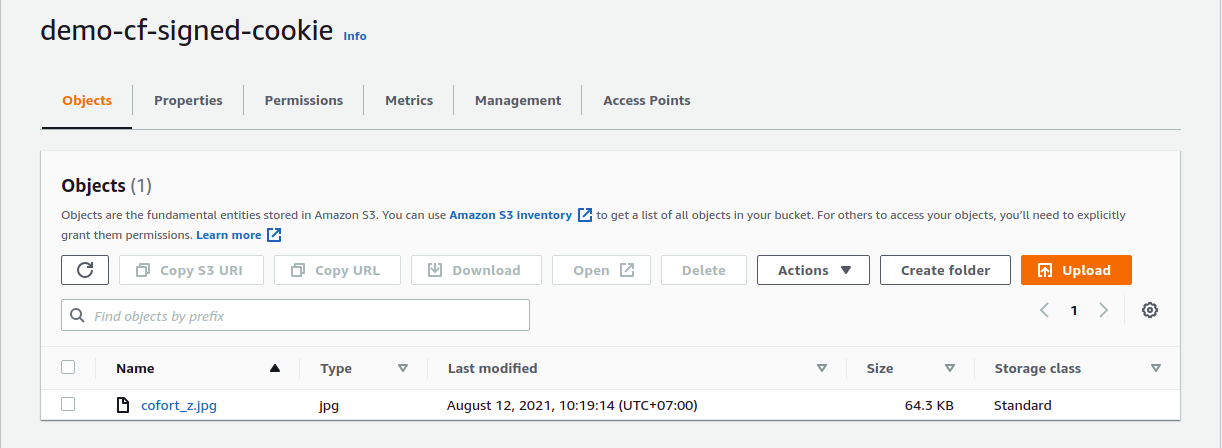Check the cofort_z.jpg row checkbox
The width and height of the screenshot is (1222, 448).
[x=68, y=404]
